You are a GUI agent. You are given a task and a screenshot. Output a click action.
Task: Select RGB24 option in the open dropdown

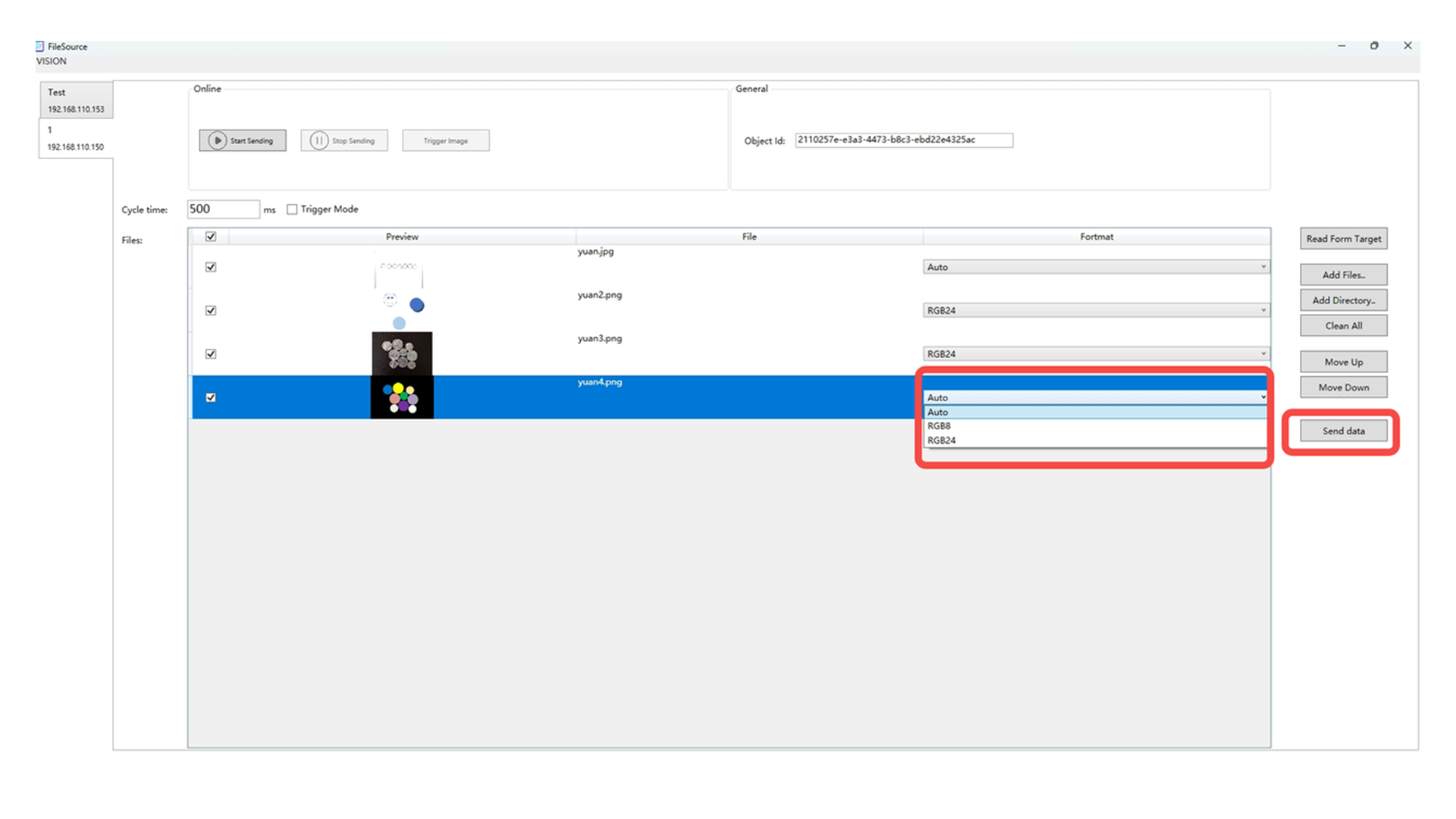(941, 441)
